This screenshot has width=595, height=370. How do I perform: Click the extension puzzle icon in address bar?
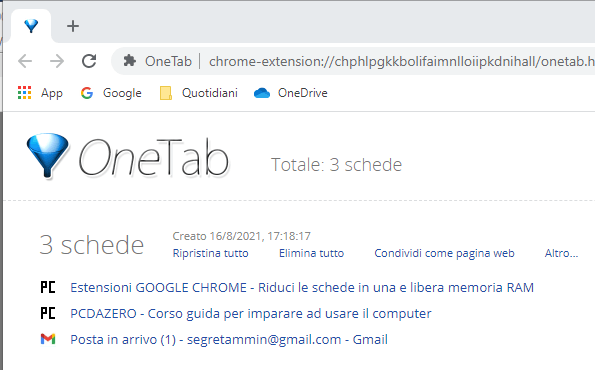tap(130, 61)
